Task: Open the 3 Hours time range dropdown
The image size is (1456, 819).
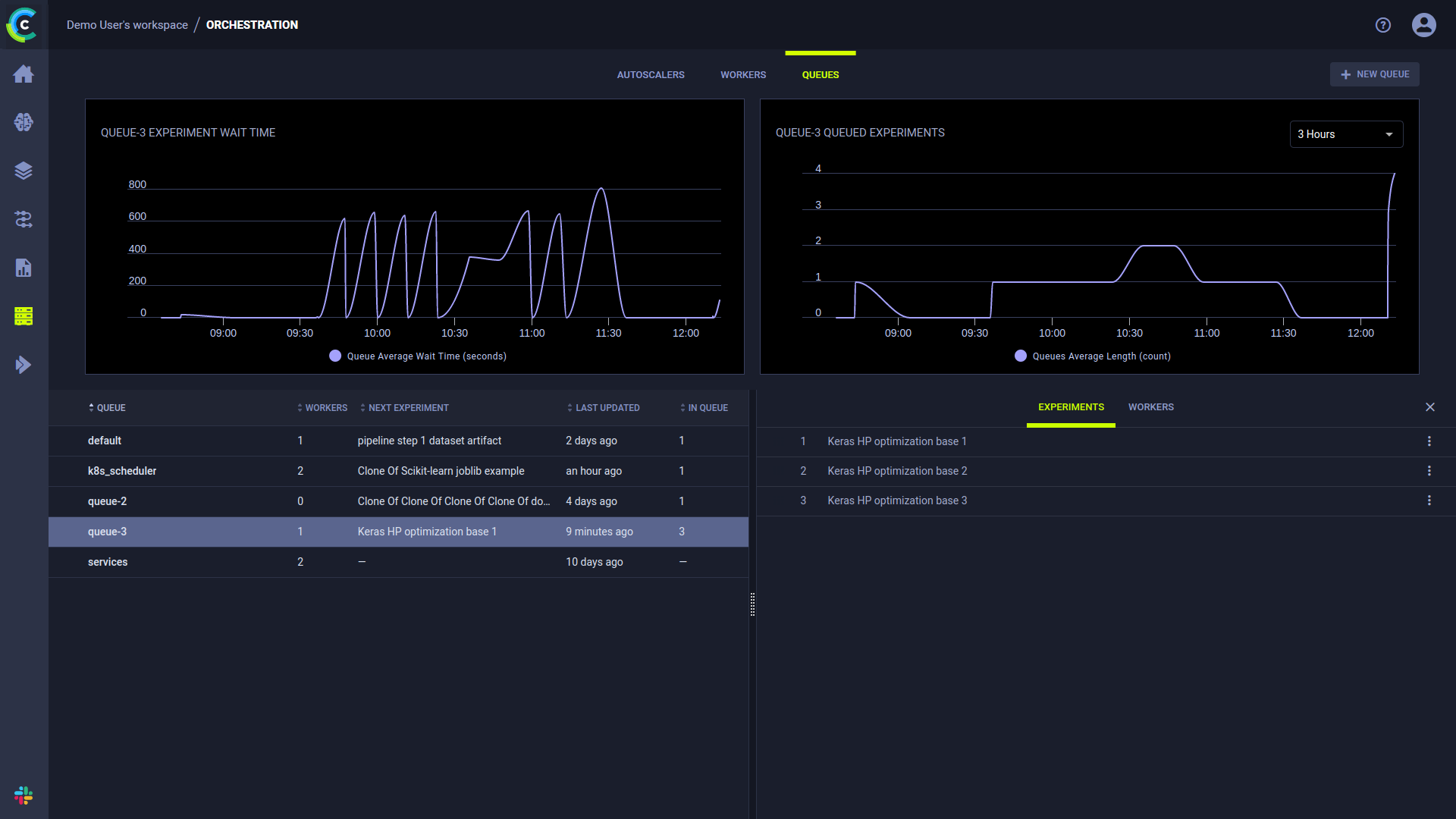Action: [x=1345, y=134]
